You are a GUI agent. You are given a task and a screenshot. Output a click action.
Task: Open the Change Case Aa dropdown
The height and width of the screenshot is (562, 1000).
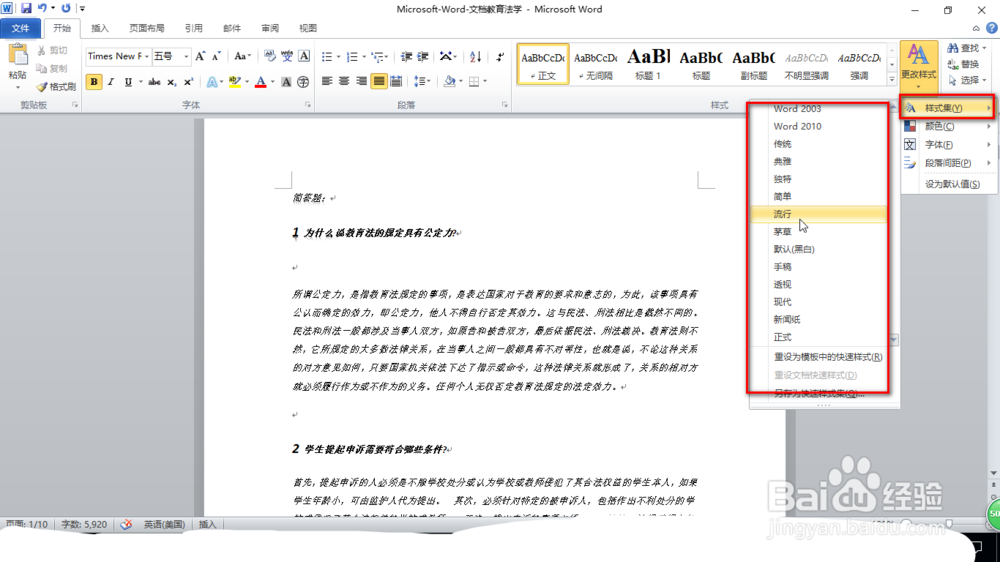(242, 56)
